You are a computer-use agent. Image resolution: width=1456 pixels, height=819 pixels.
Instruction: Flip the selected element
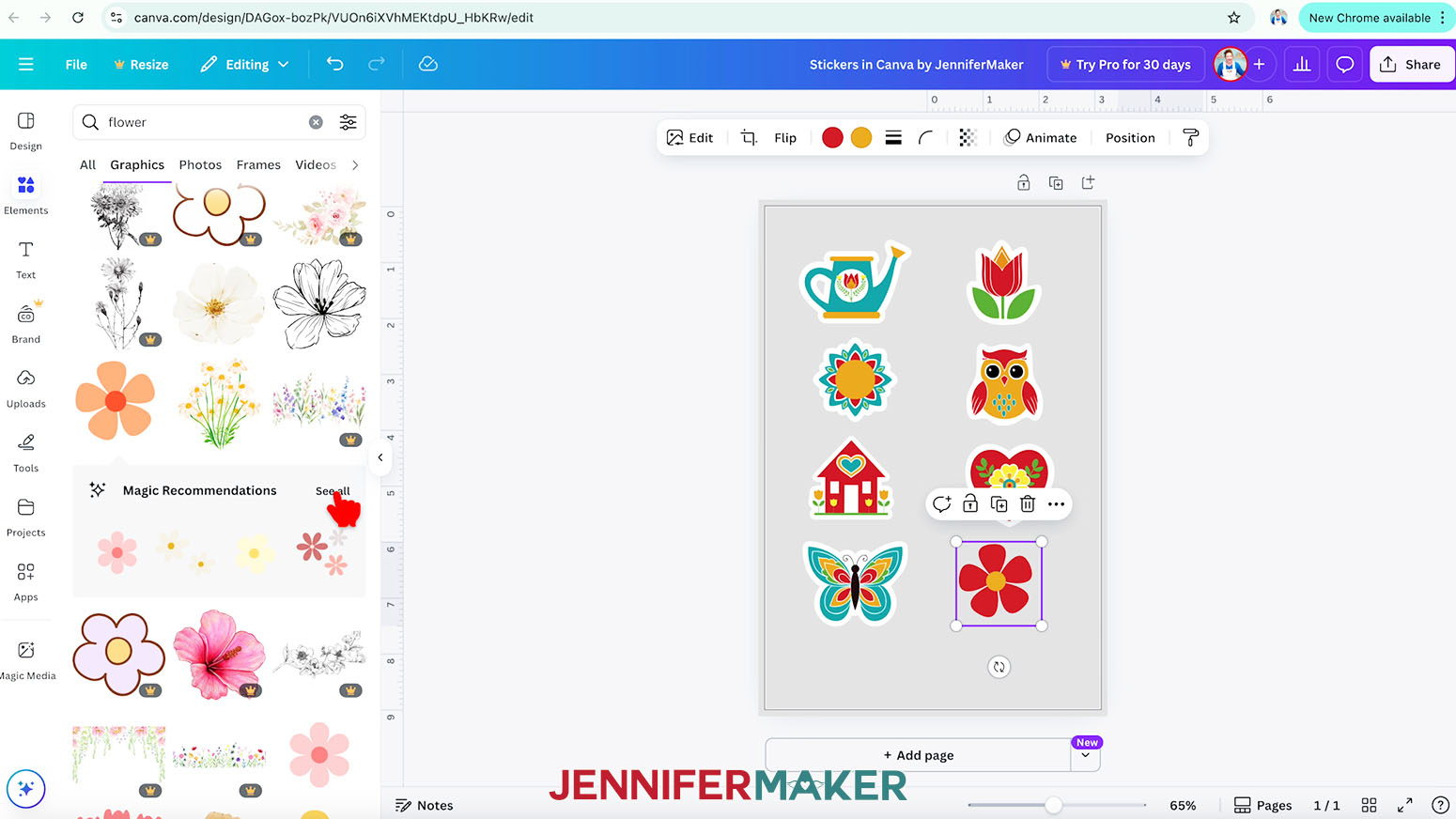[785, 138]
